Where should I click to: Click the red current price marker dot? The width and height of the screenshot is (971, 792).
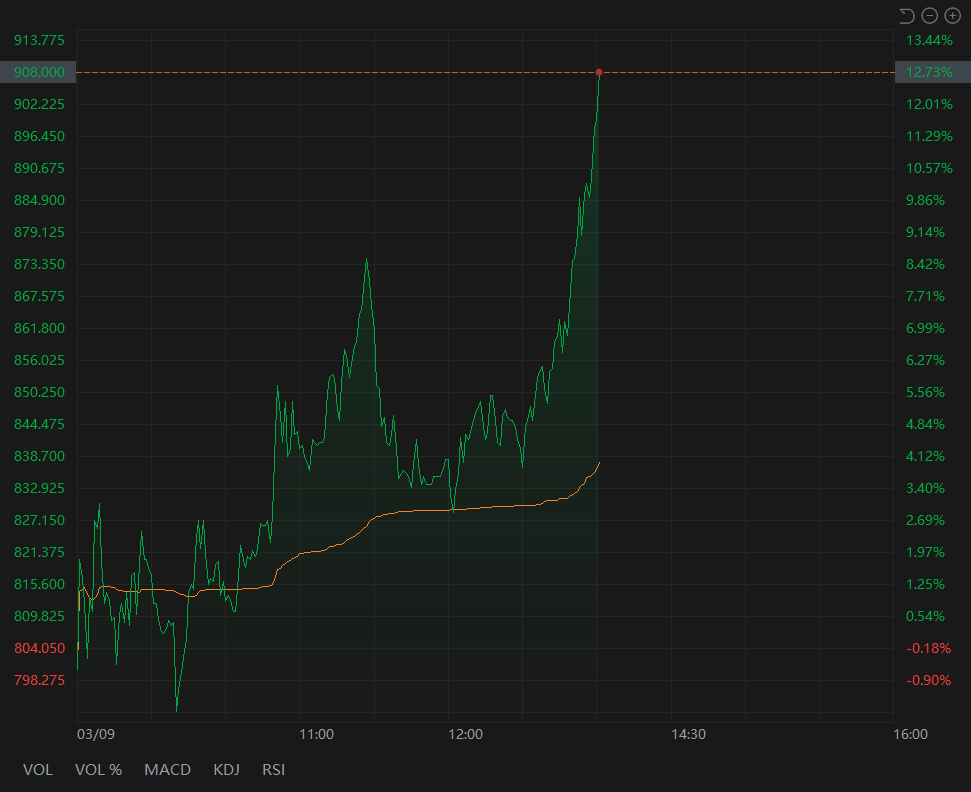tap(599, 72)
